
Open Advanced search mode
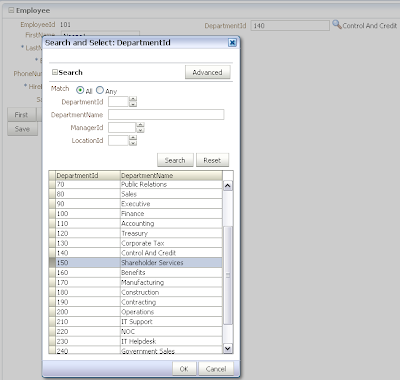coord(207,72)
